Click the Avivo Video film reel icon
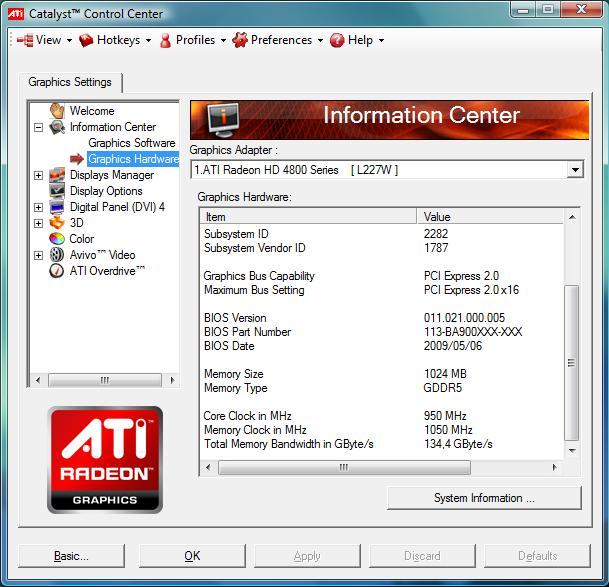This screenshot has height=587, width=609. point(57,255)
